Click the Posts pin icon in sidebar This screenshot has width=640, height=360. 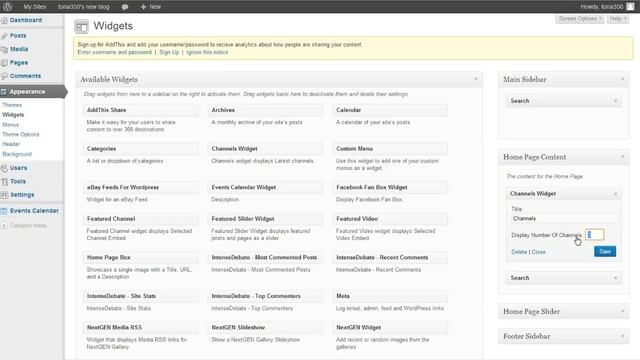pyautogui.click(x=4, y=36)
